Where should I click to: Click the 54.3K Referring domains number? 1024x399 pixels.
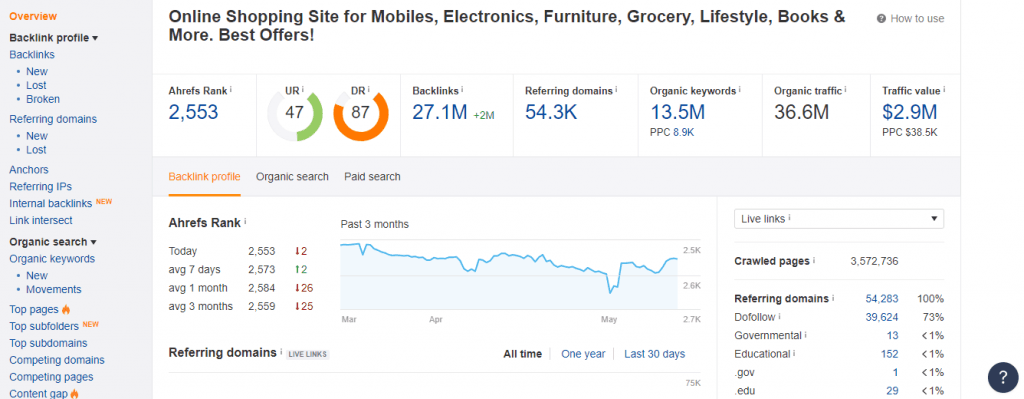tap(551, 112)
